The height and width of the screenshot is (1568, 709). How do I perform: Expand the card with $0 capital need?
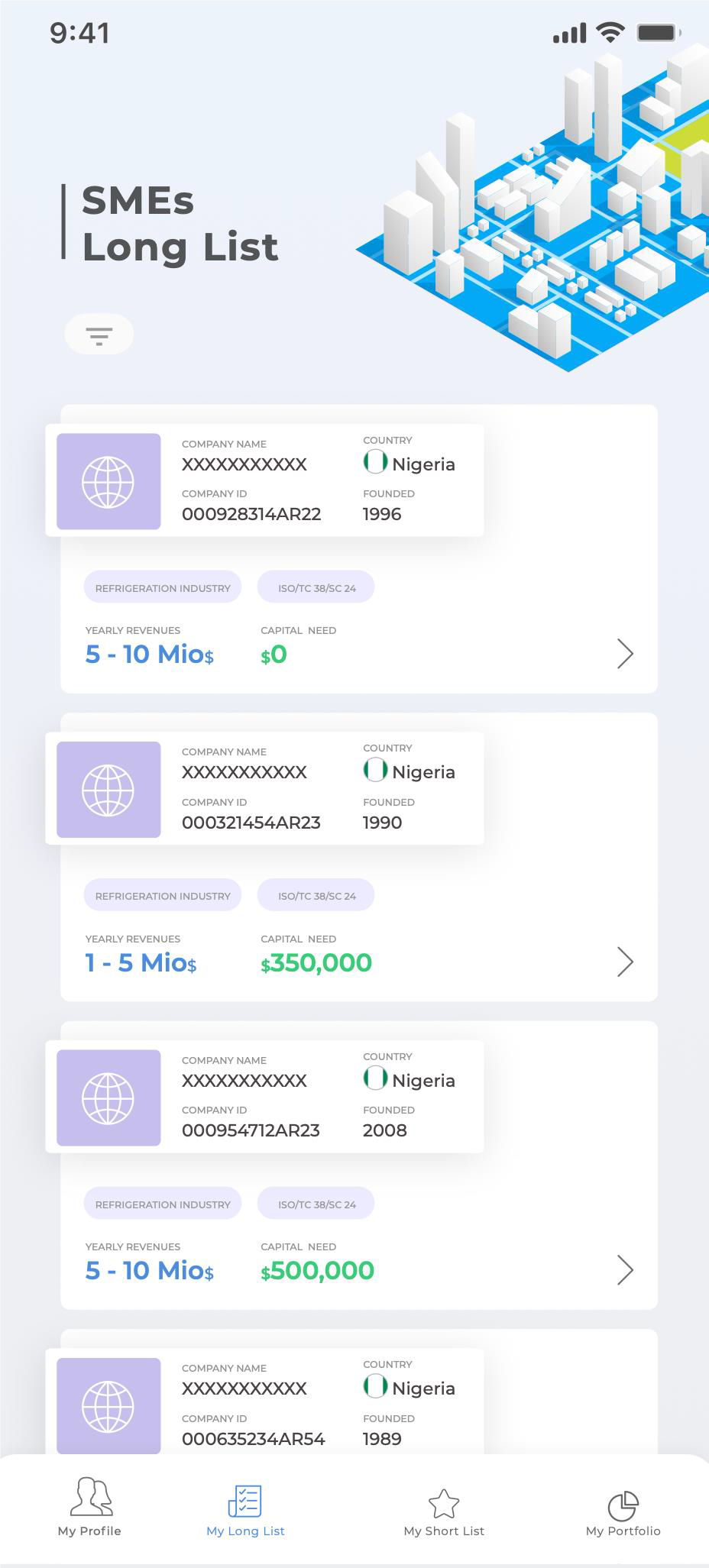tap(625, 654)
